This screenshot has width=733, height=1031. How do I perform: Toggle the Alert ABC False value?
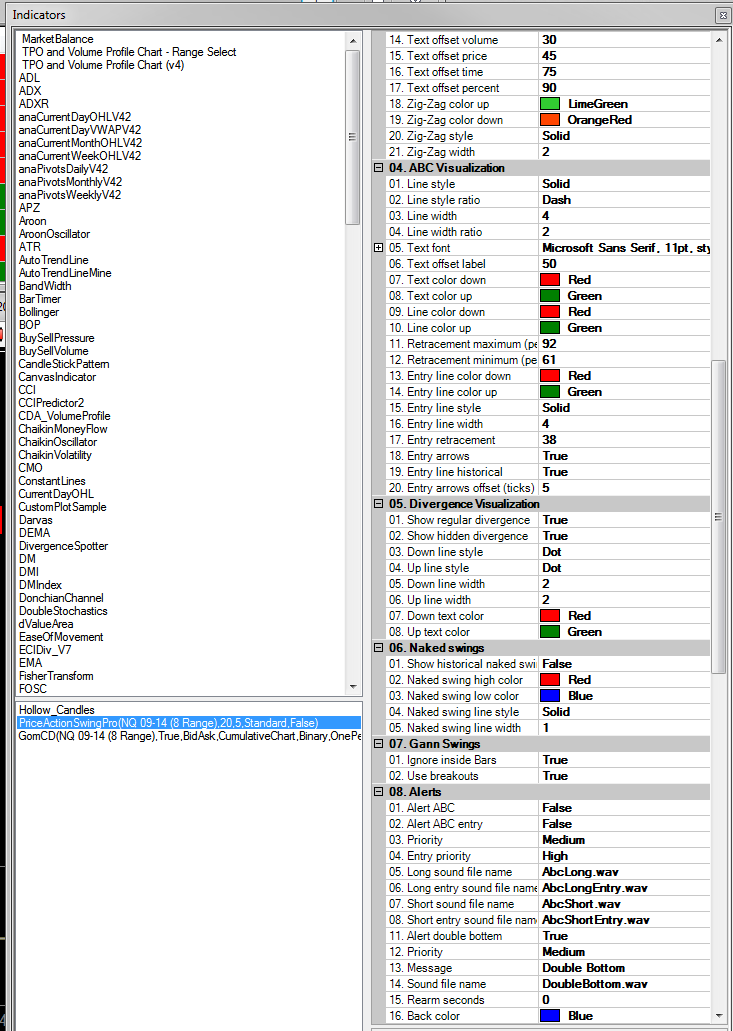[624, 807]
